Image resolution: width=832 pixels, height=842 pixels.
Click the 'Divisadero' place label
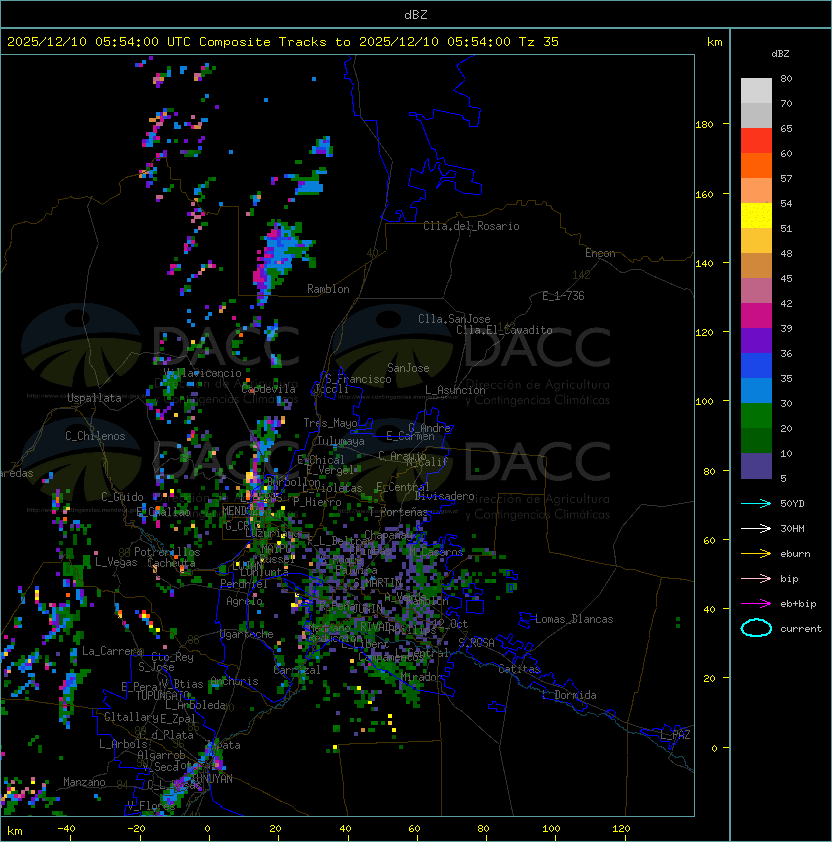point(444,496)
